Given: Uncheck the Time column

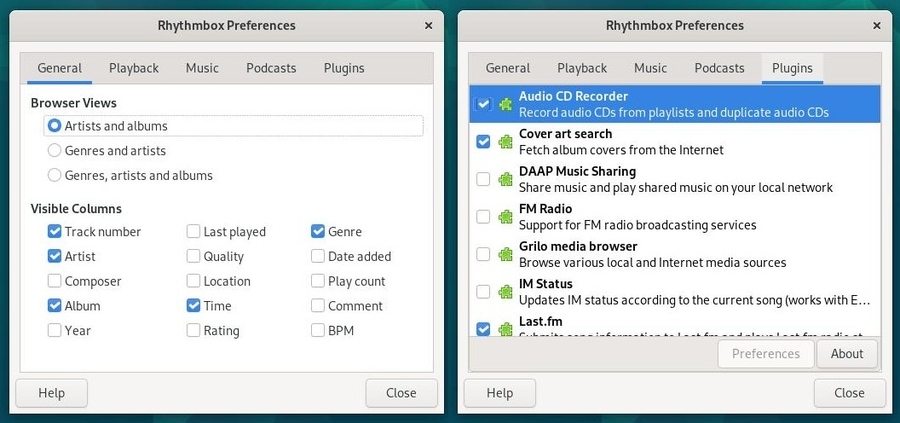Looking at the screenshot, I should [x=193, y=306].
